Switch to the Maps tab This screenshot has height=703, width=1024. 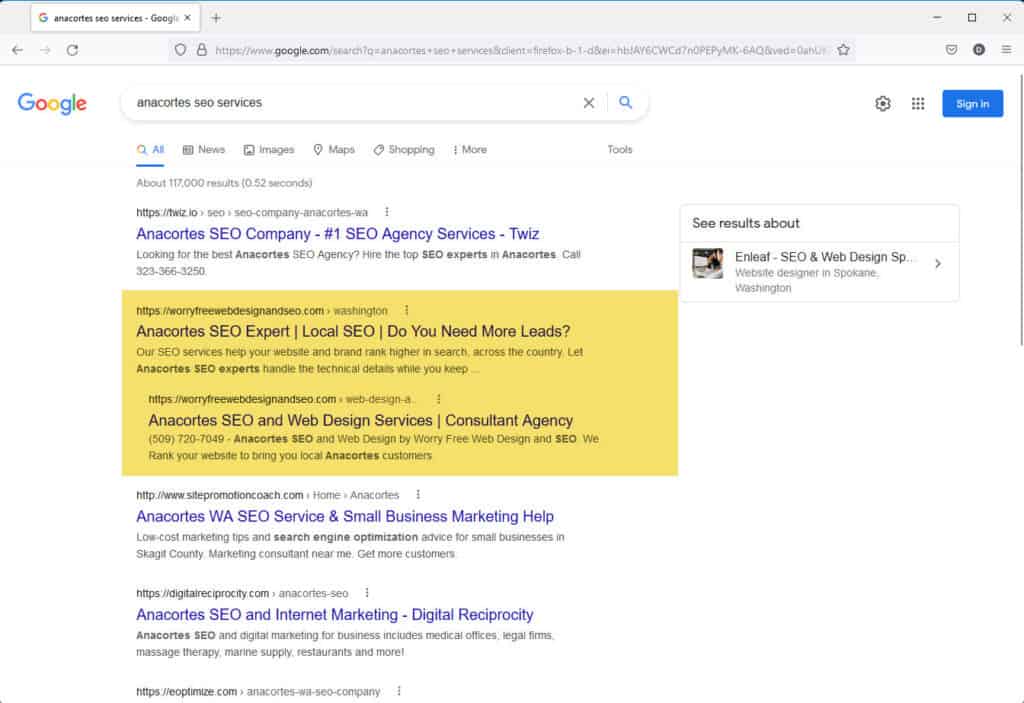click(x=334, y=150)
